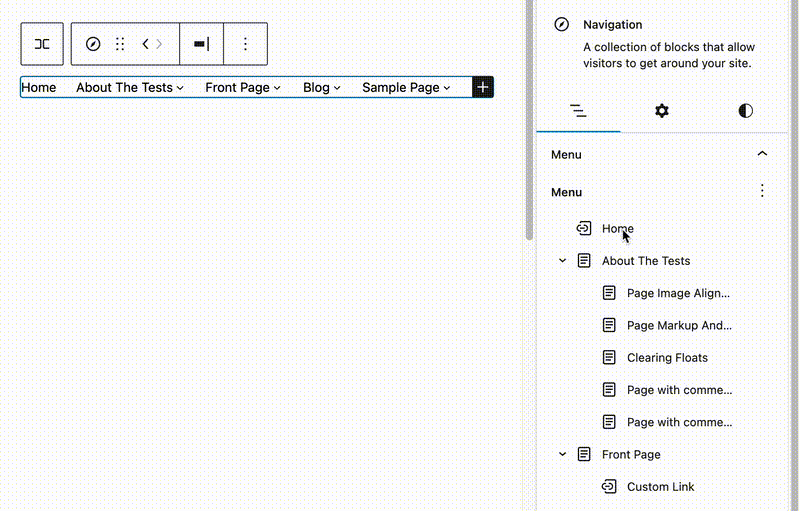The image size is (800, 511).
Task: Open Front Page submenu chevron in navigation bar
Action: [x=277, y=88]
